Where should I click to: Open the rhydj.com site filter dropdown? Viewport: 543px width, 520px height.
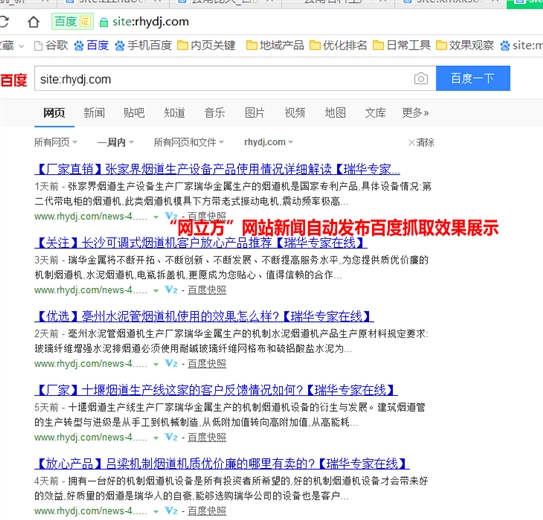pos(268,142)
